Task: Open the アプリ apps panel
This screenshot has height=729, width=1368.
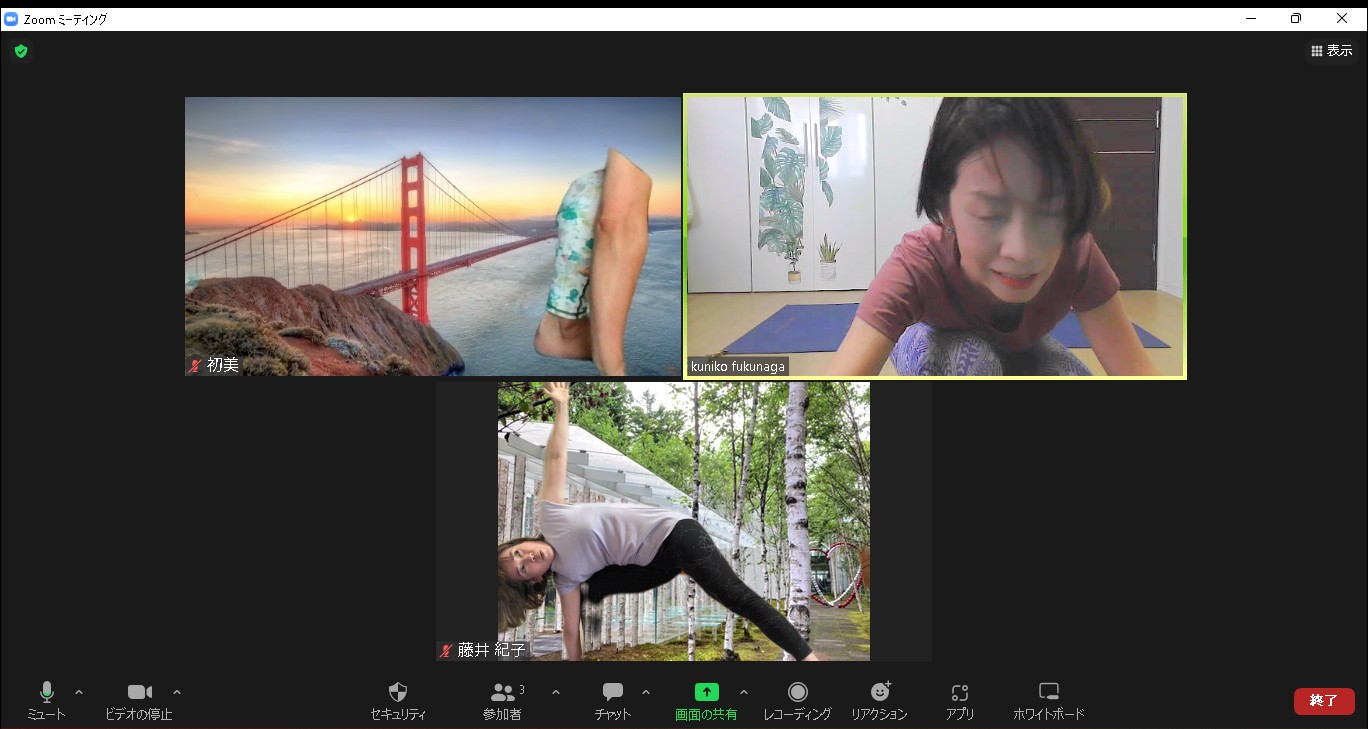Action: 960,701
